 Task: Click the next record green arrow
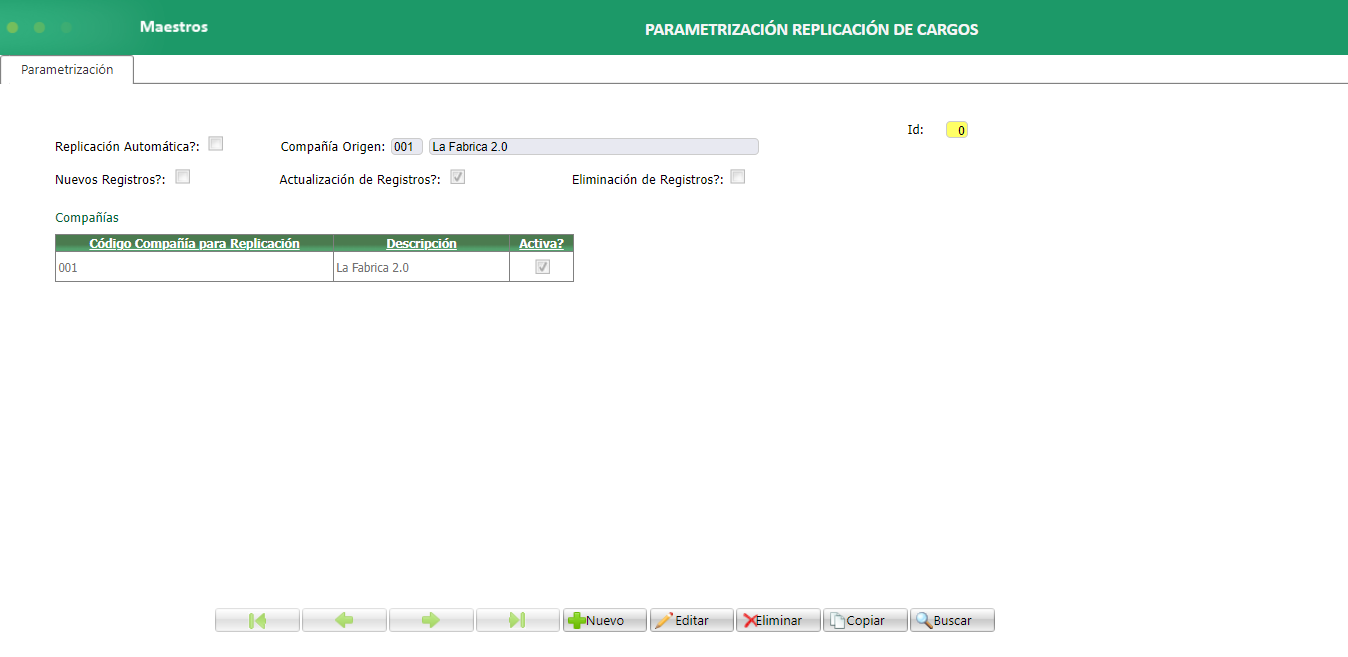pos(430,620)
